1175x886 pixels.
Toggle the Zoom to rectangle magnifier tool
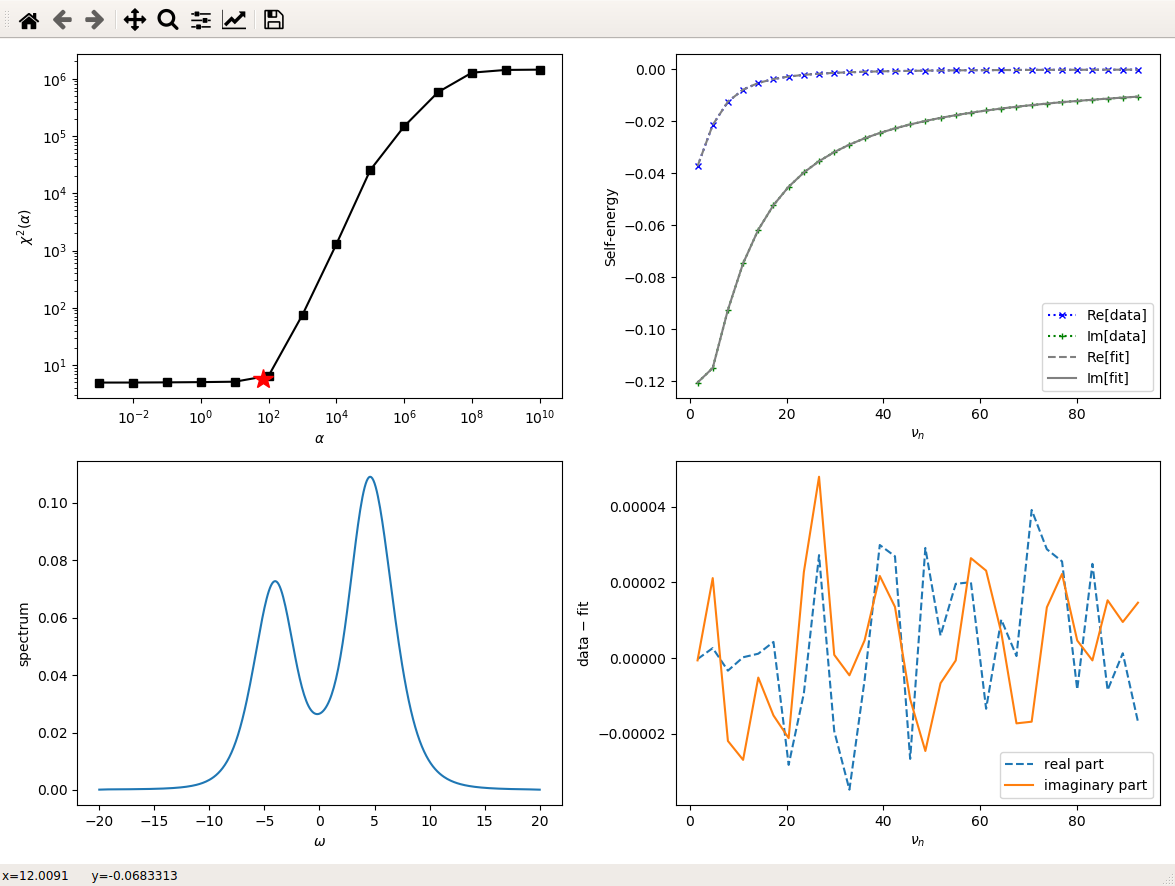[x=168, y=20]
